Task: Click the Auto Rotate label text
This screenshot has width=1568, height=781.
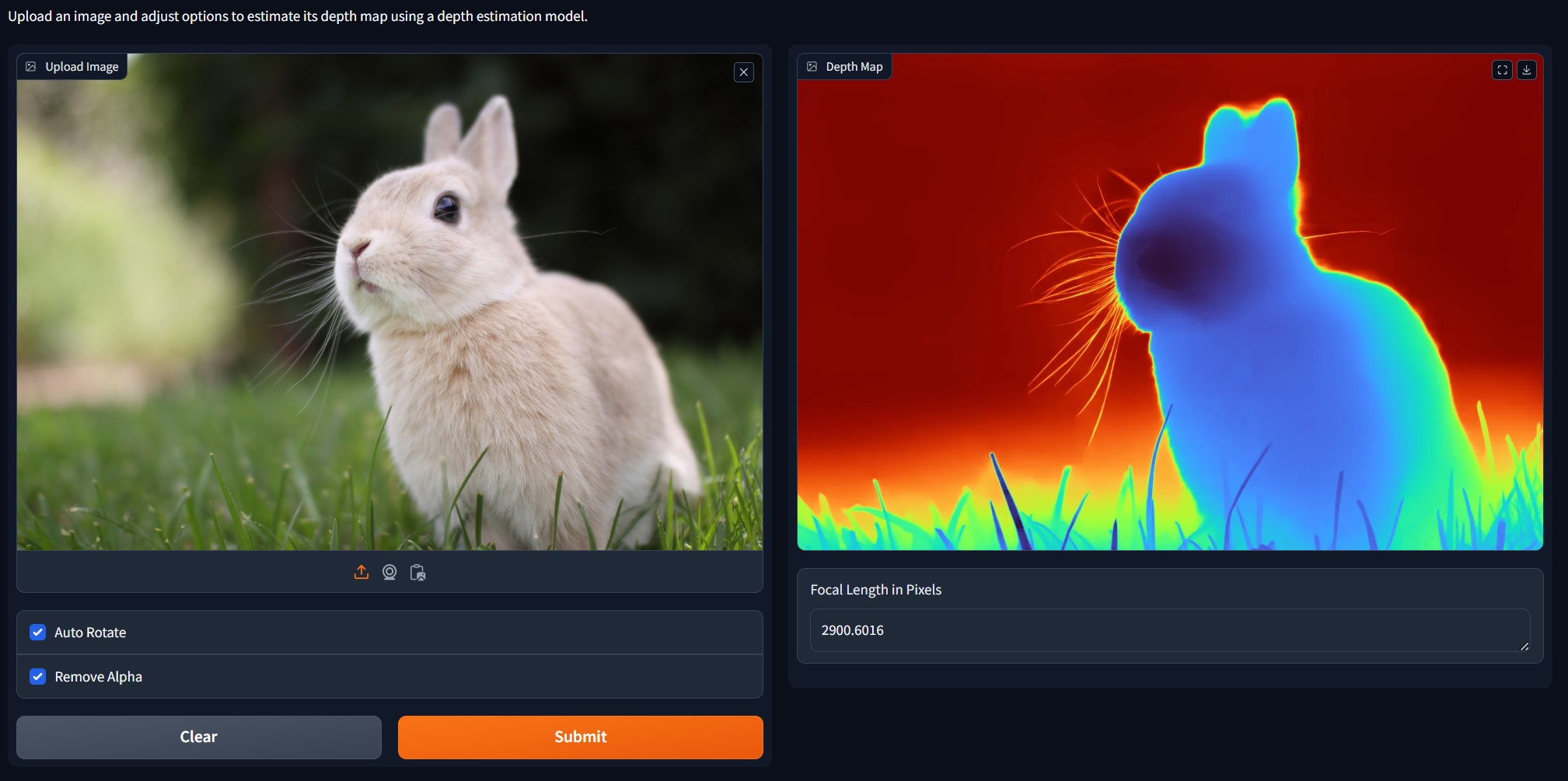Action: coord(90,633)
